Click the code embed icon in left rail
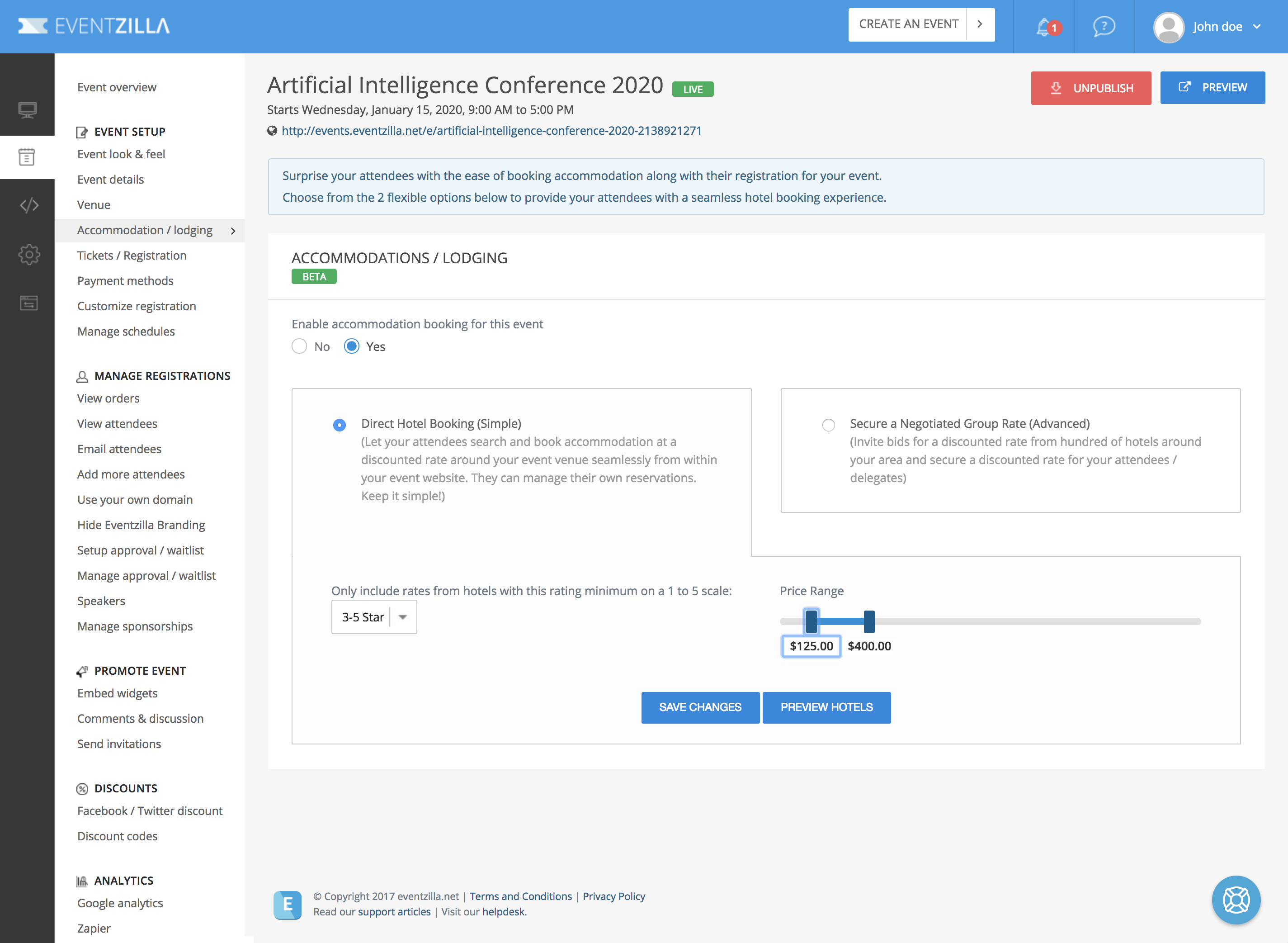The image size is (1288, 943). 28,205
